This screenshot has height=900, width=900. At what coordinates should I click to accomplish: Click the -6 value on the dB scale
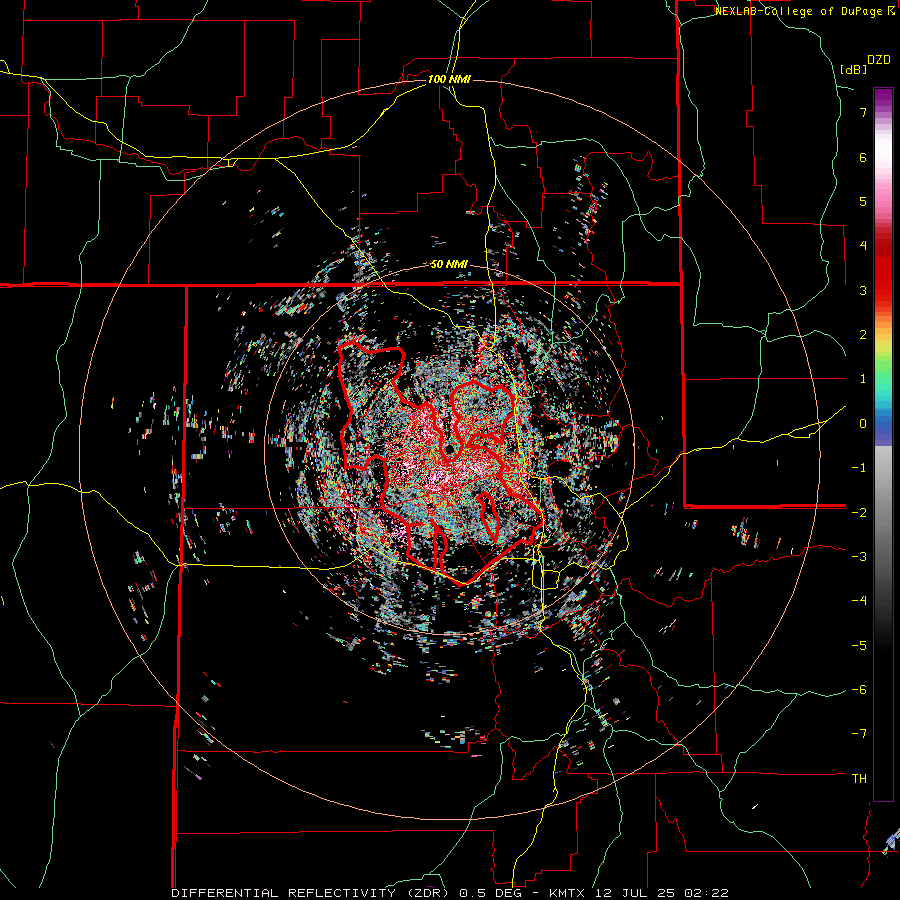click(x=859, y=690)
